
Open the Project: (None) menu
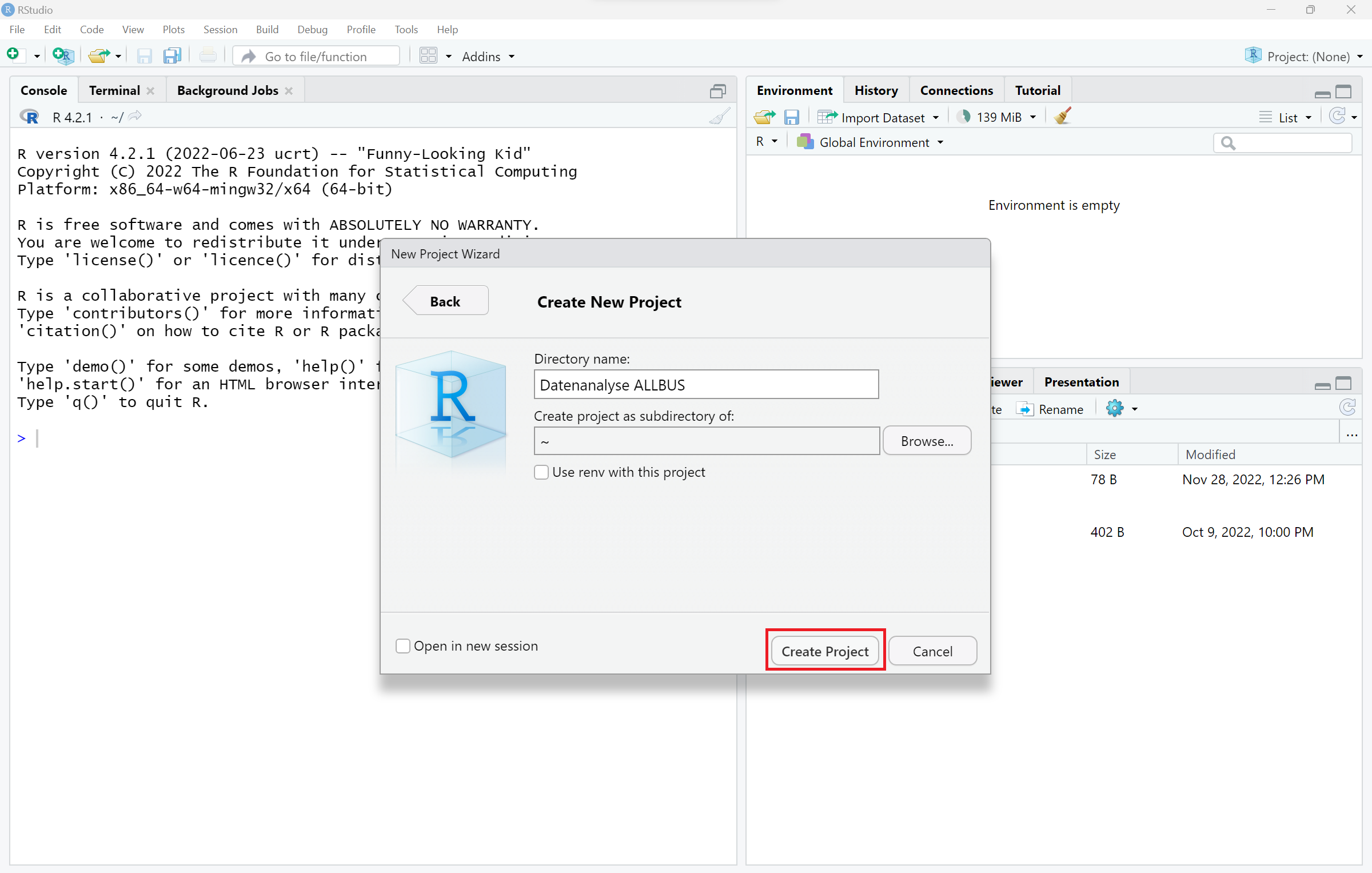click(1303, 56)
